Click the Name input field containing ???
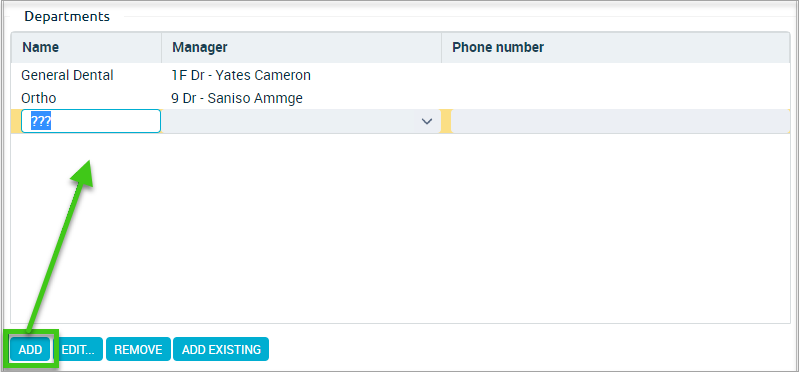The image size is (799, 372). (91, 121)
